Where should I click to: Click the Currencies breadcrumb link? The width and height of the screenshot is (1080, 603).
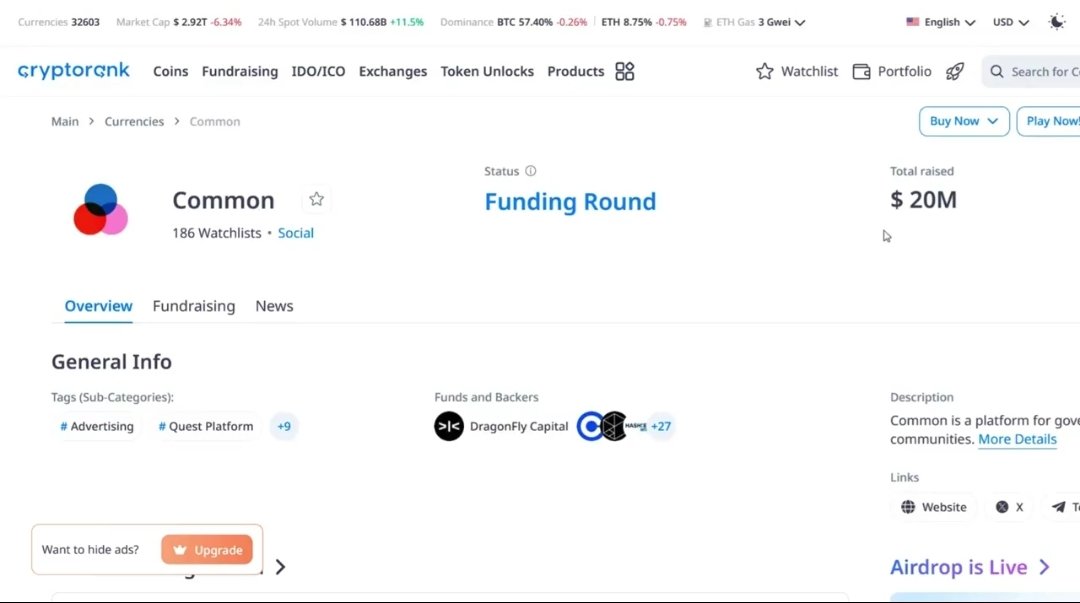tap(134, 121)
